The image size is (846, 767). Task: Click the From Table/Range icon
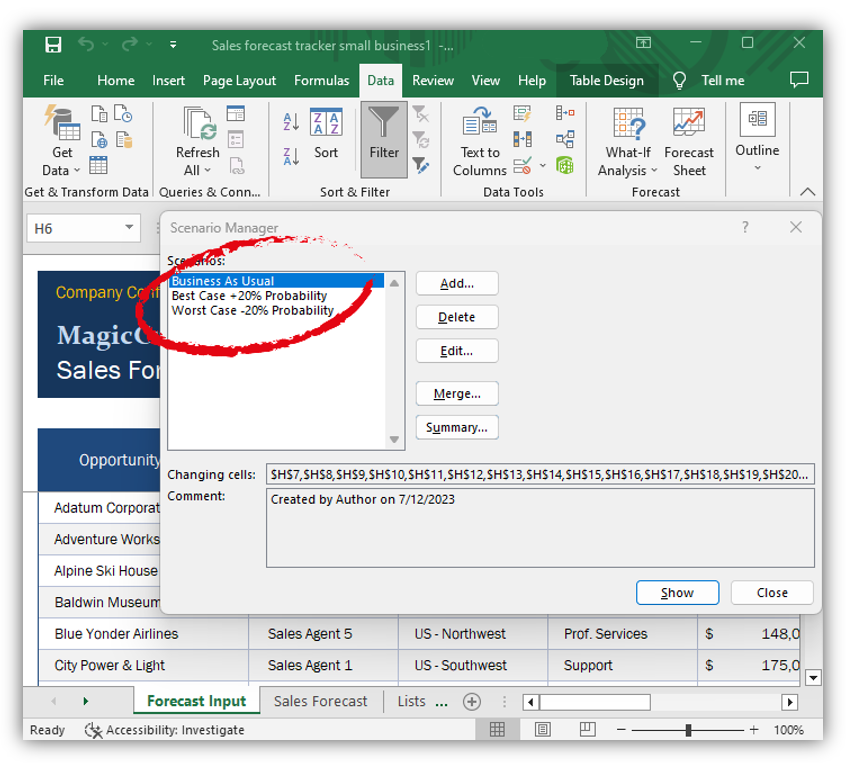98,165
